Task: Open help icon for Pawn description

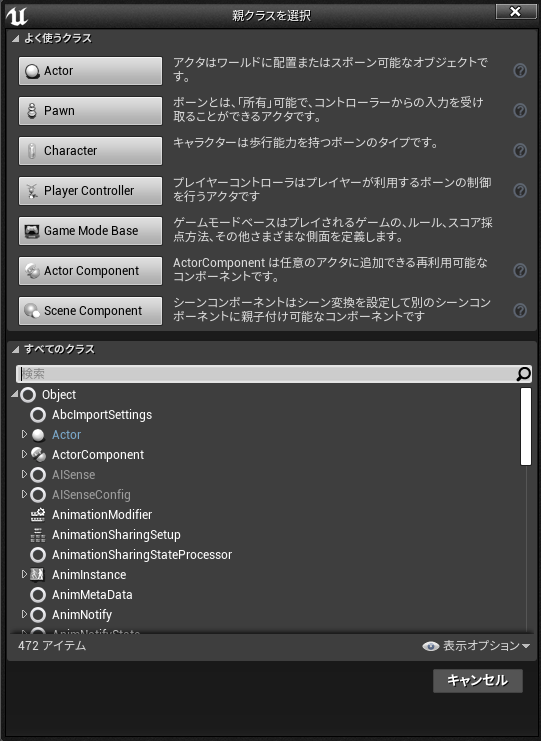Action: coord(520,111)
